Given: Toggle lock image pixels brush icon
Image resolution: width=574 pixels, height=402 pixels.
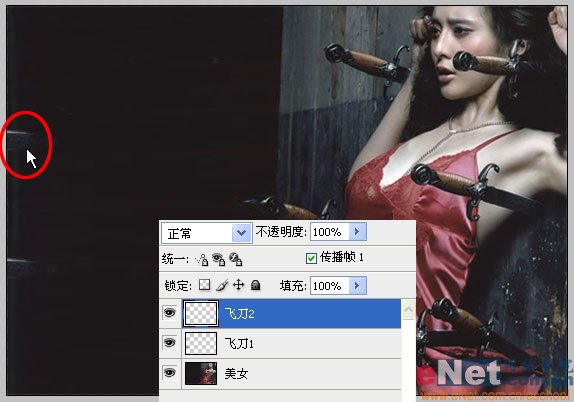Looking at the screenshot, I should coord(222,285).
